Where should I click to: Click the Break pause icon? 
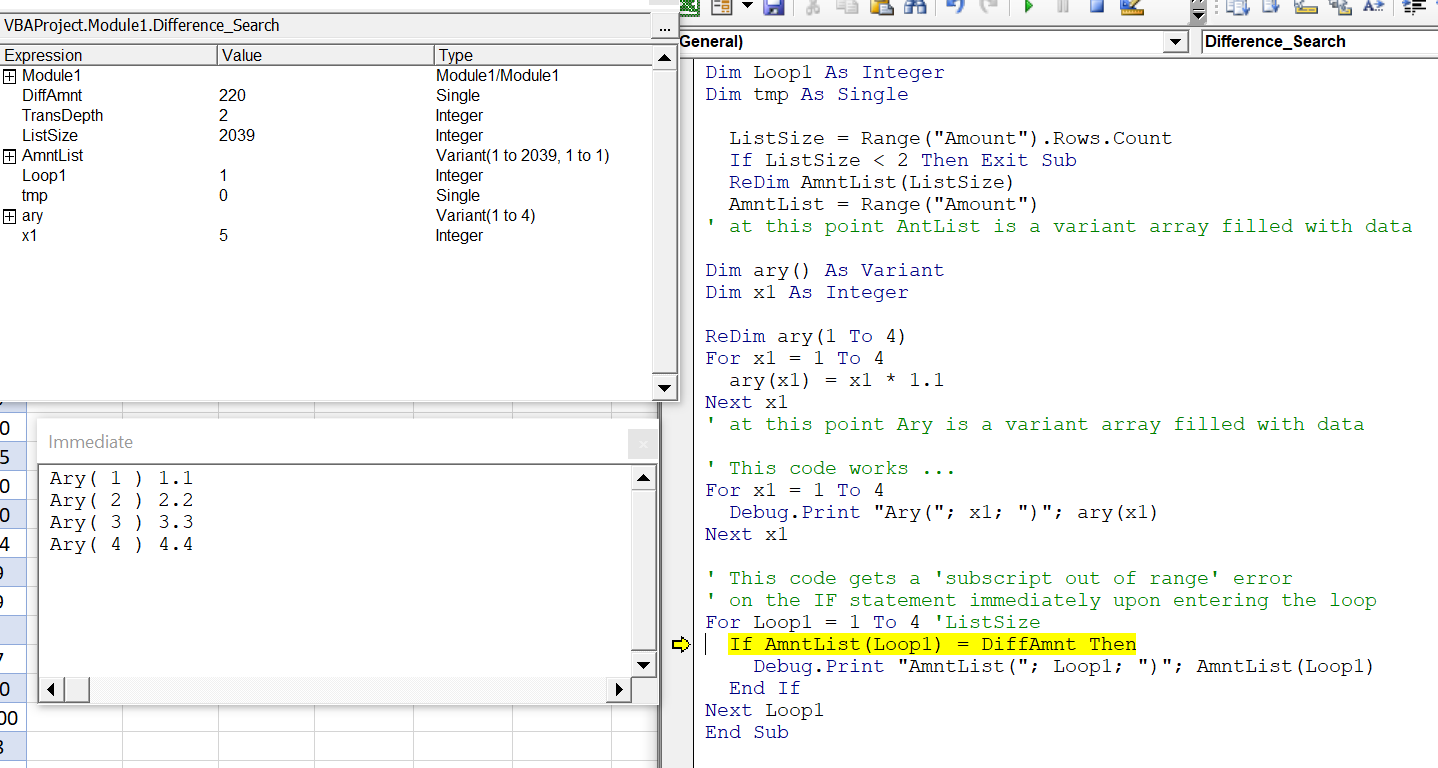tap(1063, 6)
